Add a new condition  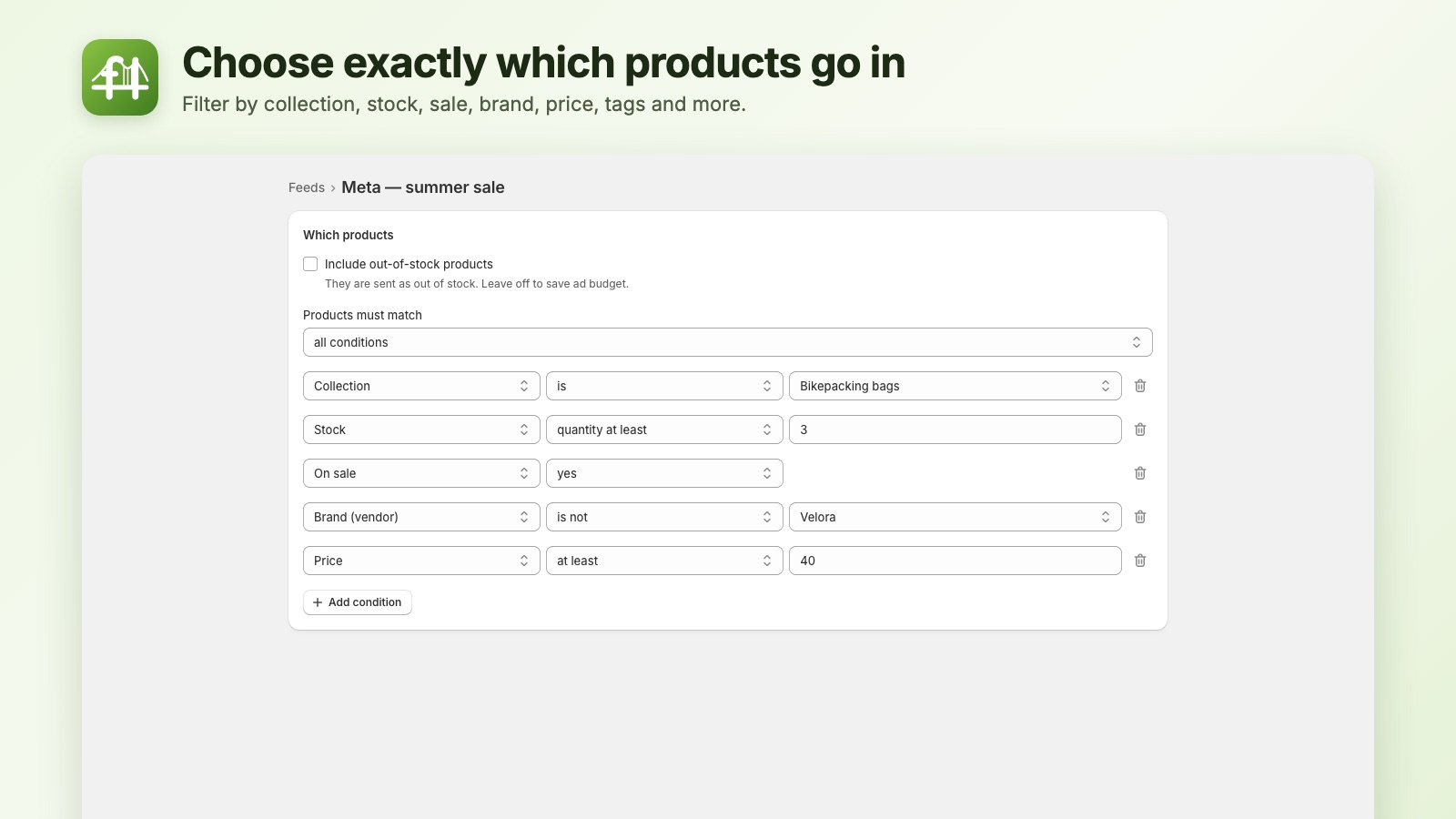pyautogui.click(x=358, y=602)
